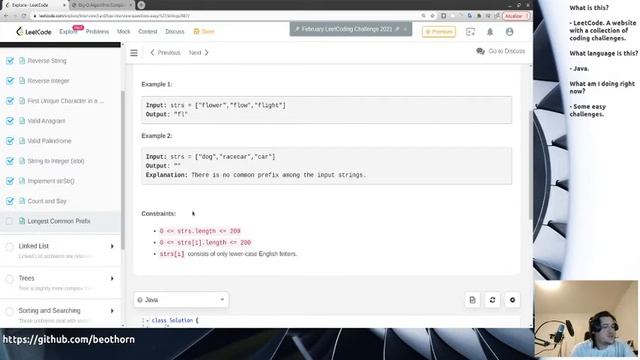The height and width of the screenshot is (360, 640).
Task: Open the LeetCode logo home link
Action: (x=33, y=31)
